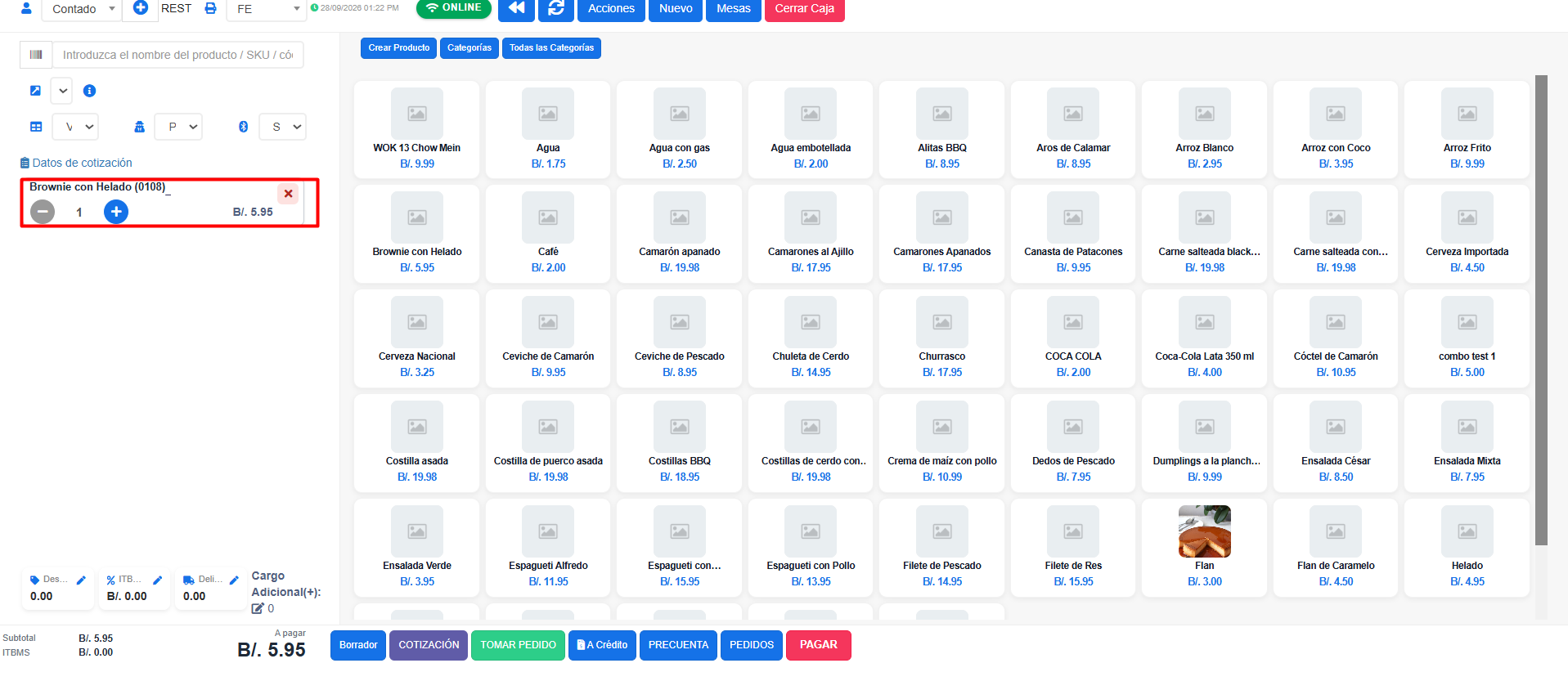Click the COTIZACIÓN button
The width and height of the screenshot is (1568, 690).
pos(429,645)
